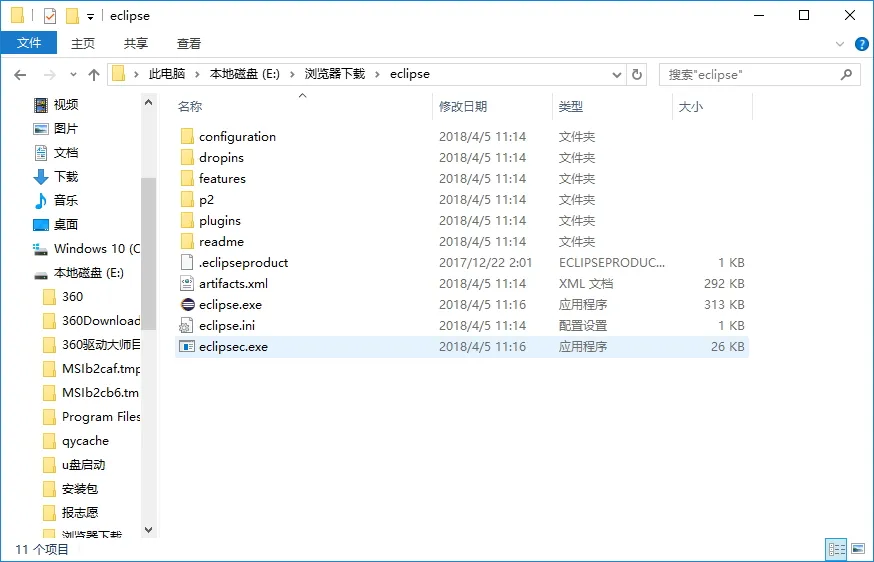Switch to the 主页 (Home) tab
The image size is (874, 562).
[x=83, y=43]
